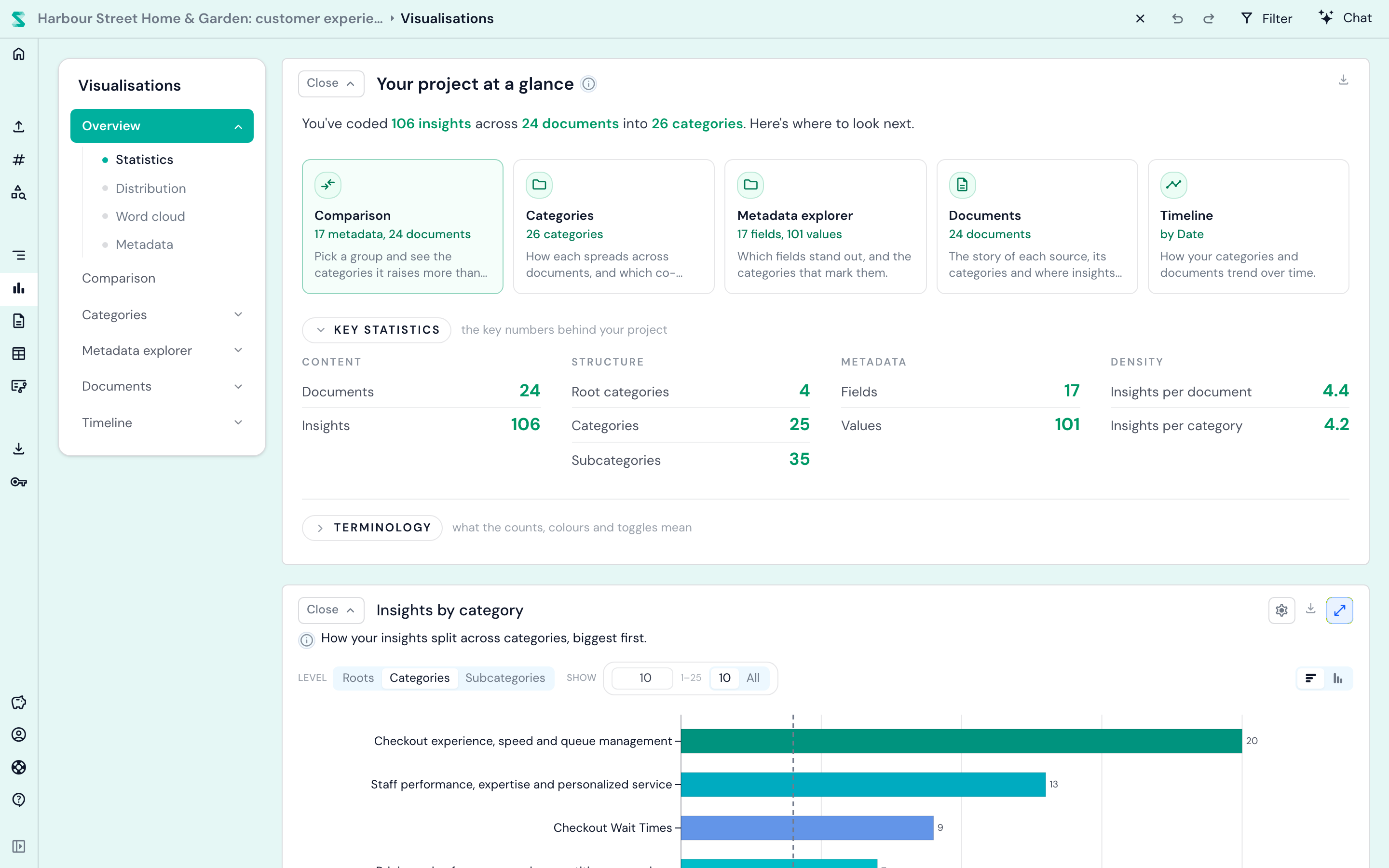Expand Timeline in Visualisations menu
The height and width of the screenshot is (868, 1389).
click(162, 422)
